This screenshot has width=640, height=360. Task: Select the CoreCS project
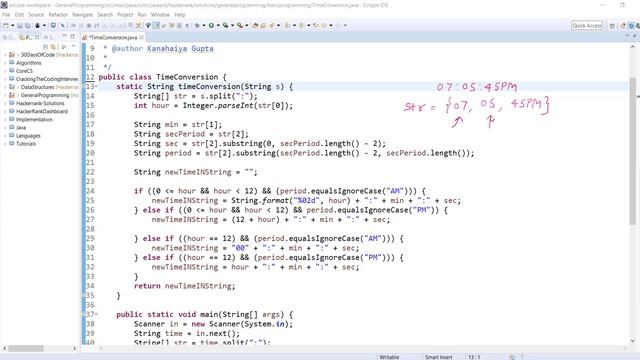tap(24, 71)
